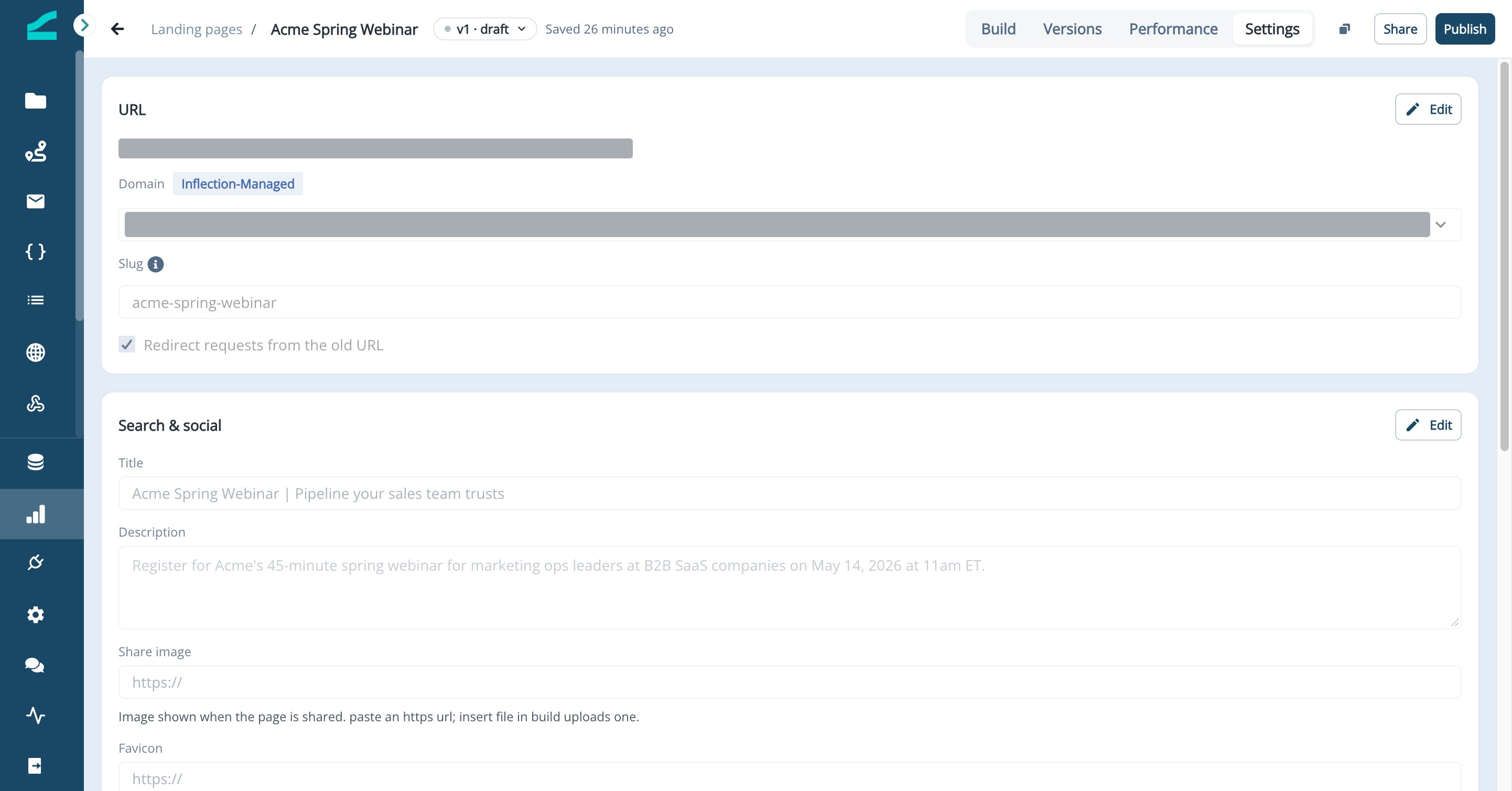The width and height of the screenshot is (1512, 791).
Task: Click the Description text area
Action: coord(790,587)
